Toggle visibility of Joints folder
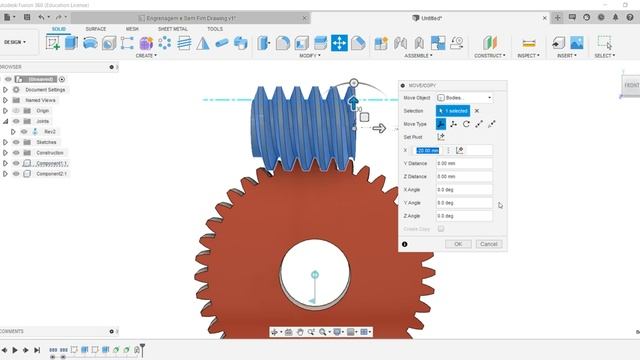Screen dimensions: 640x360 (16, 121)
